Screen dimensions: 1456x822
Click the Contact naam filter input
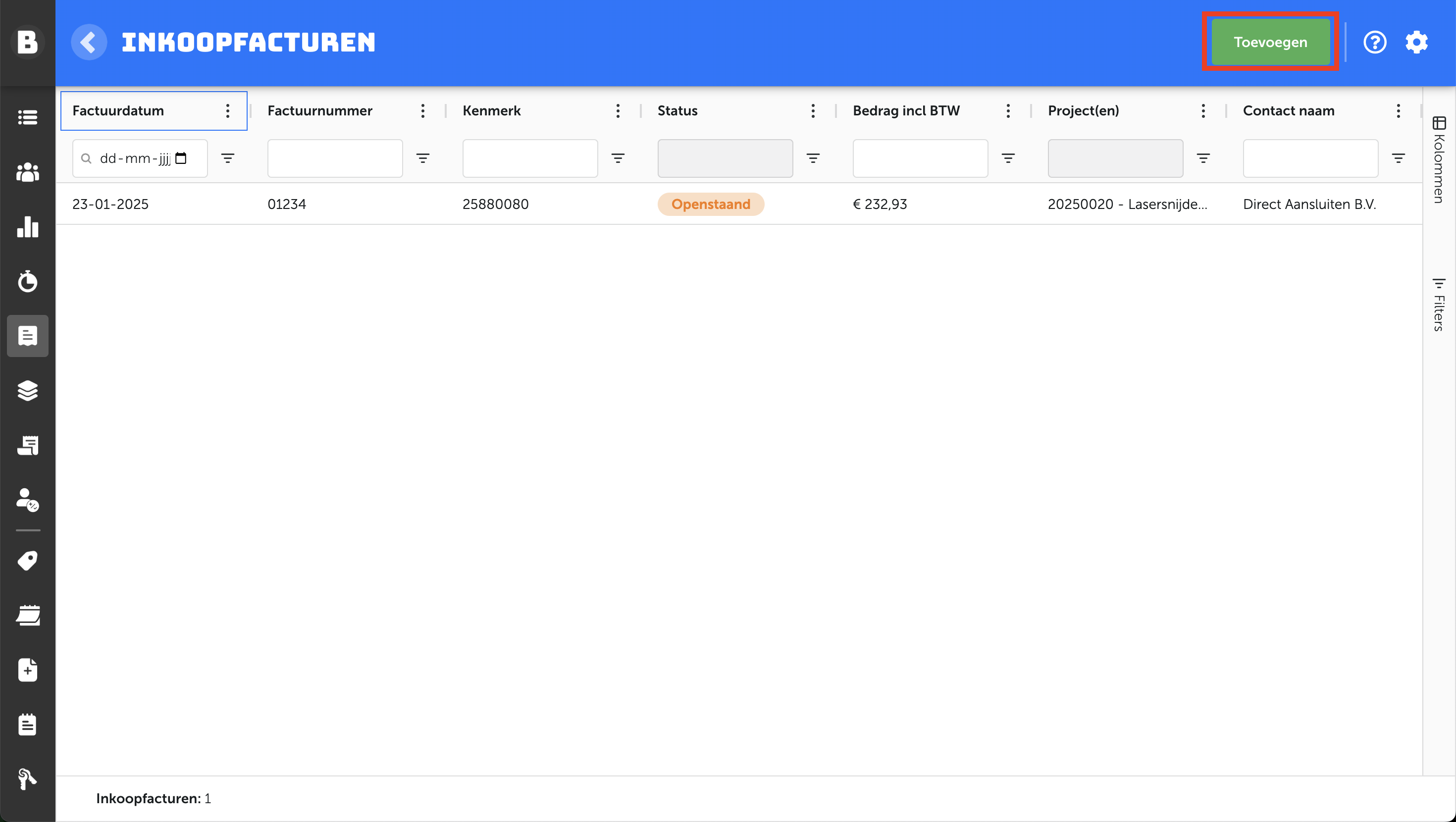(x=1309, y=158)
